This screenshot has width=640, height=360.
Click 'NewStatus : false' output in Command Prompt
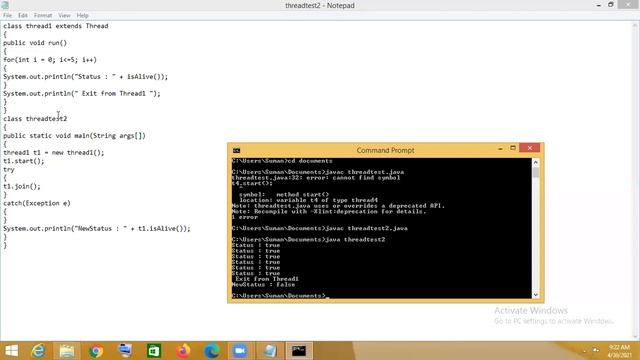pyautogui.click(x=263, y=284)
